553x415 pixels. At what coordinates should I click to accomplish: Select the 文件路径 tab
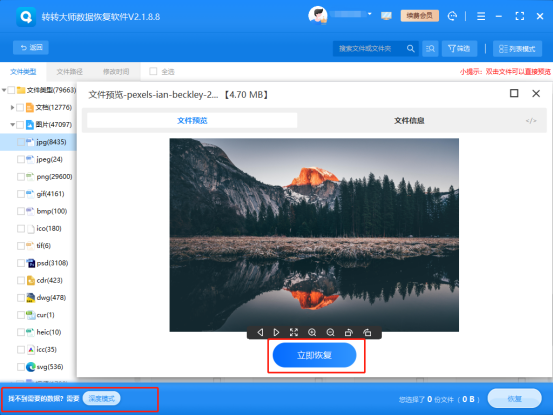click(x=69, y=72)
